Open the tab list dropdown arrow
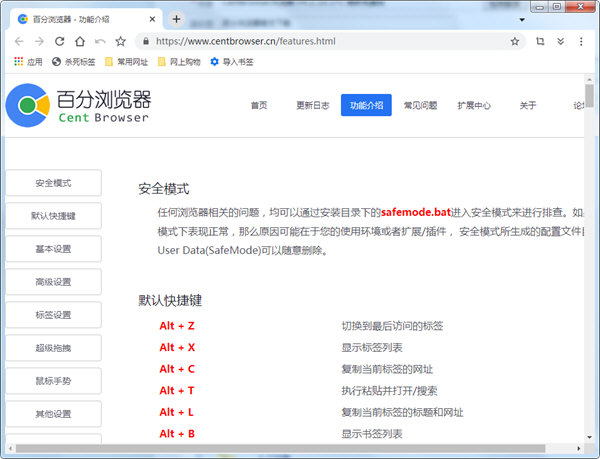 (x=522, y=20)
